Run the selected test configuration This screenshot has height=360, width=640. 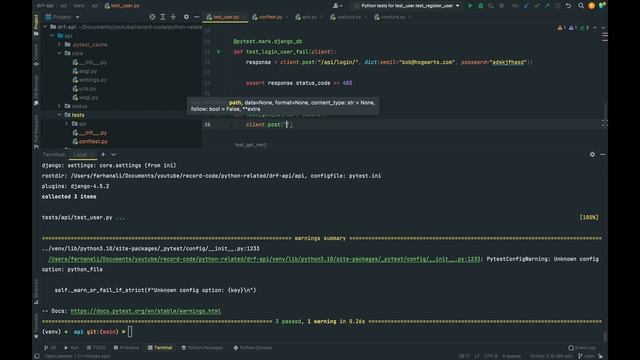470,6
